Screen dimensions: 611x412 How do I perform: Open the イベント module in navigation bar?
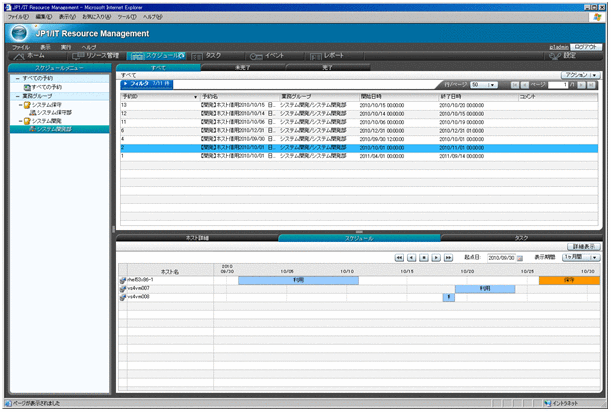(270, 56)
